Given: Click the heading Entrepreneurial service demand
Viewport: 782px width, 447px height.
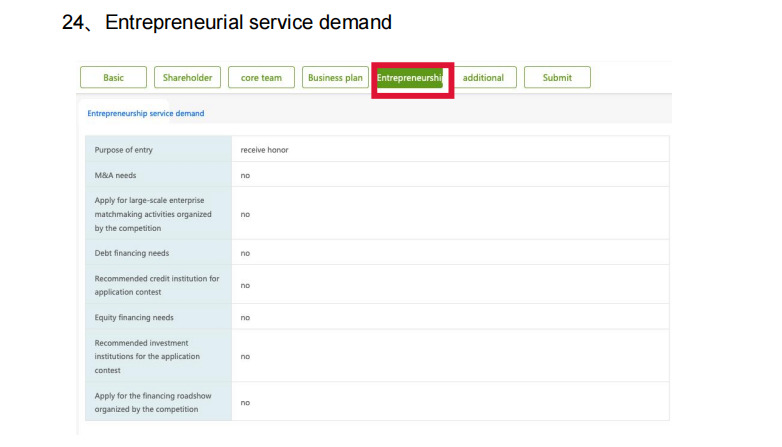Looking at the screenshot, I should coord(248,22).
